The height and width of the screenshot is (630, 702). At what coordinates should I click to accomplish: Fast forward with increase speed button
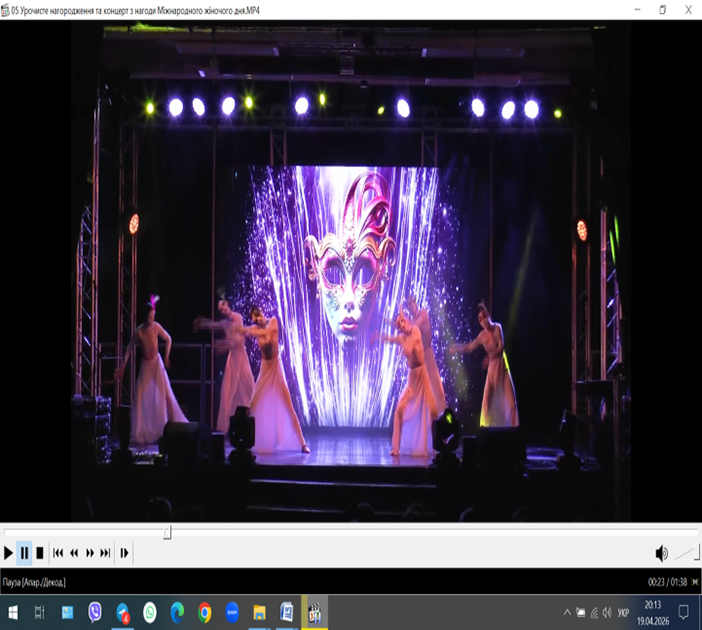pyautogui.click(x=90, y=553)
